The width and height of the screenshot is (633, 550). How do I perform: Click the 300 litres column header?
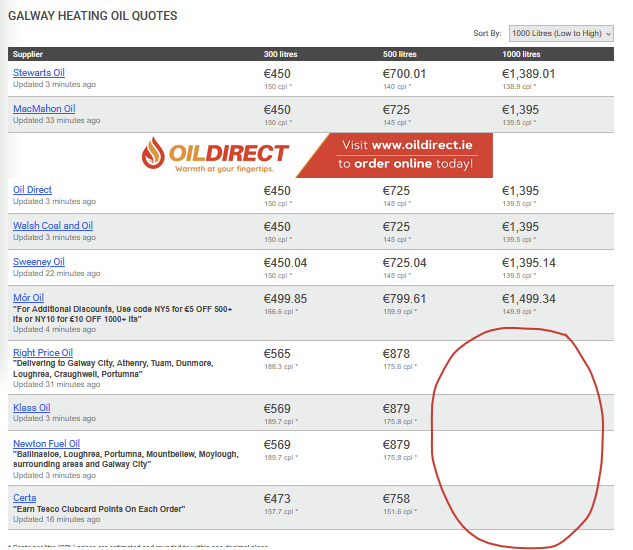click(280, 54)
